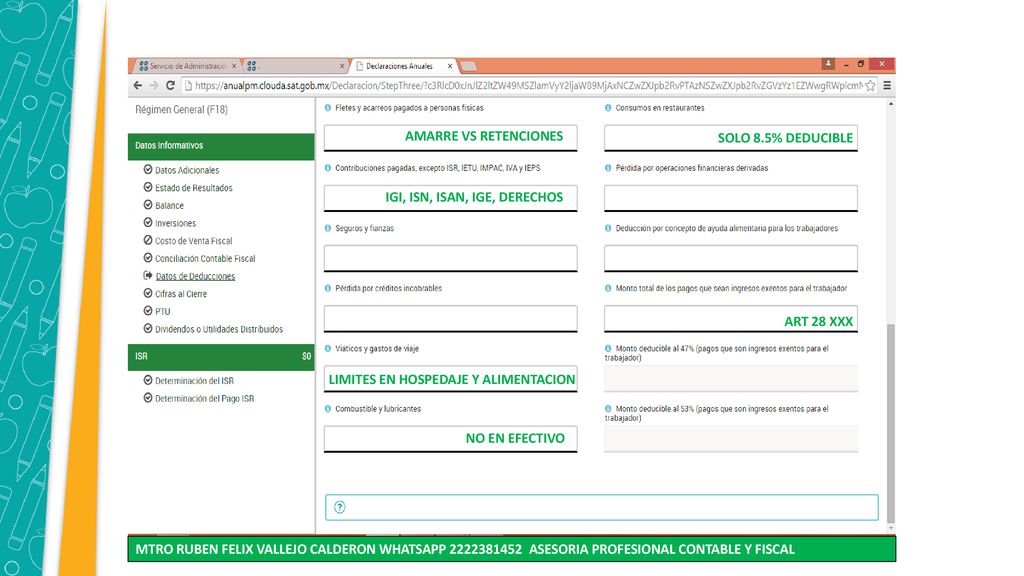Click the ingresos exentos total field
1024x576 pixels.
[731, 319]
